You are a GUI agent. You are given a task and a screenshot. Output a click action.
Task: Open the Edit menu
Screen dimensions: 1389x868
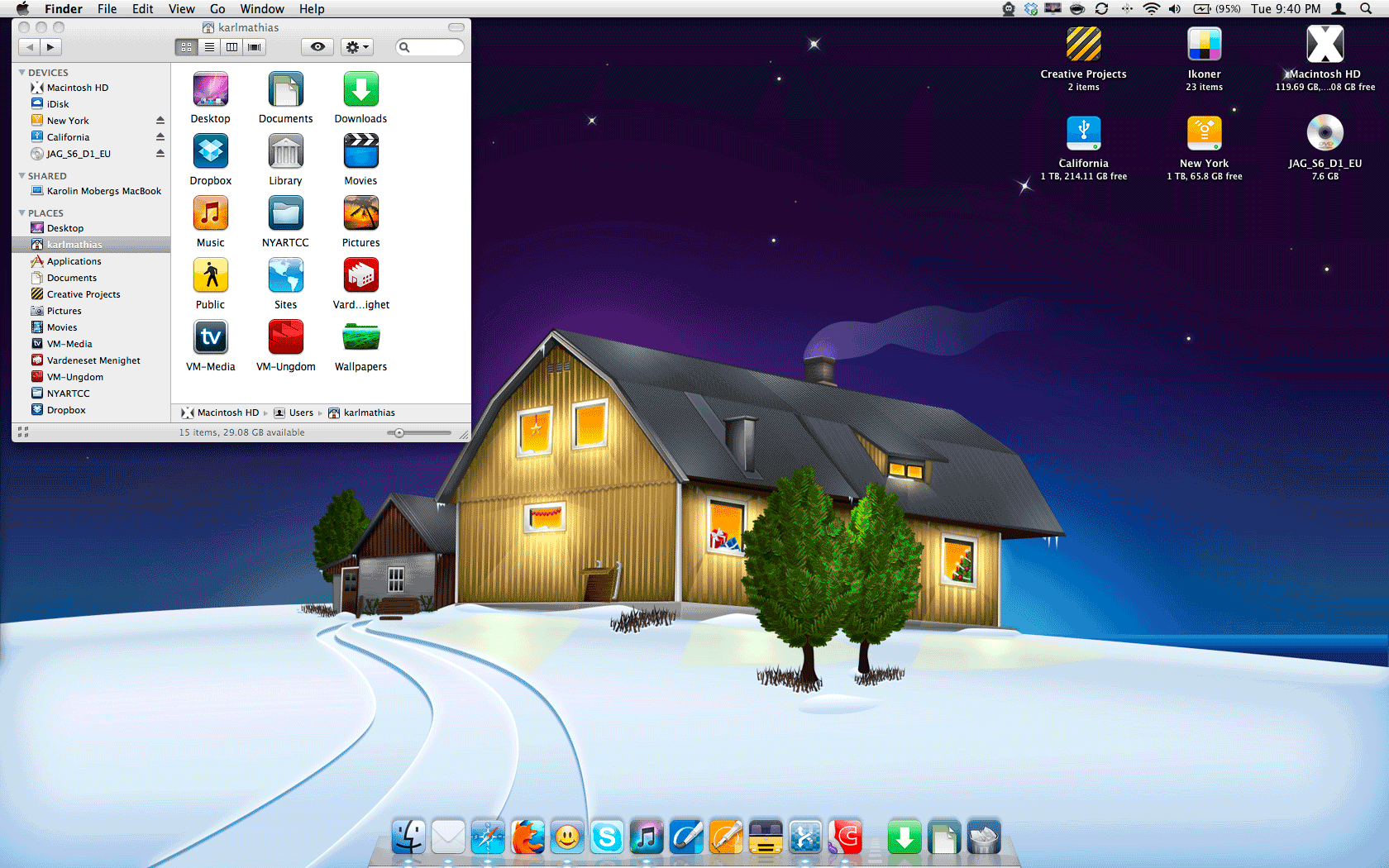coord(143,9)
